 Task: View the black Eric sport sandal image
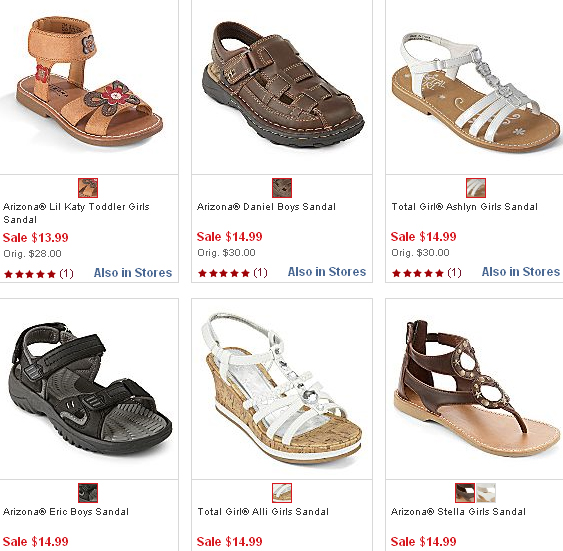(x=90, y=388)
